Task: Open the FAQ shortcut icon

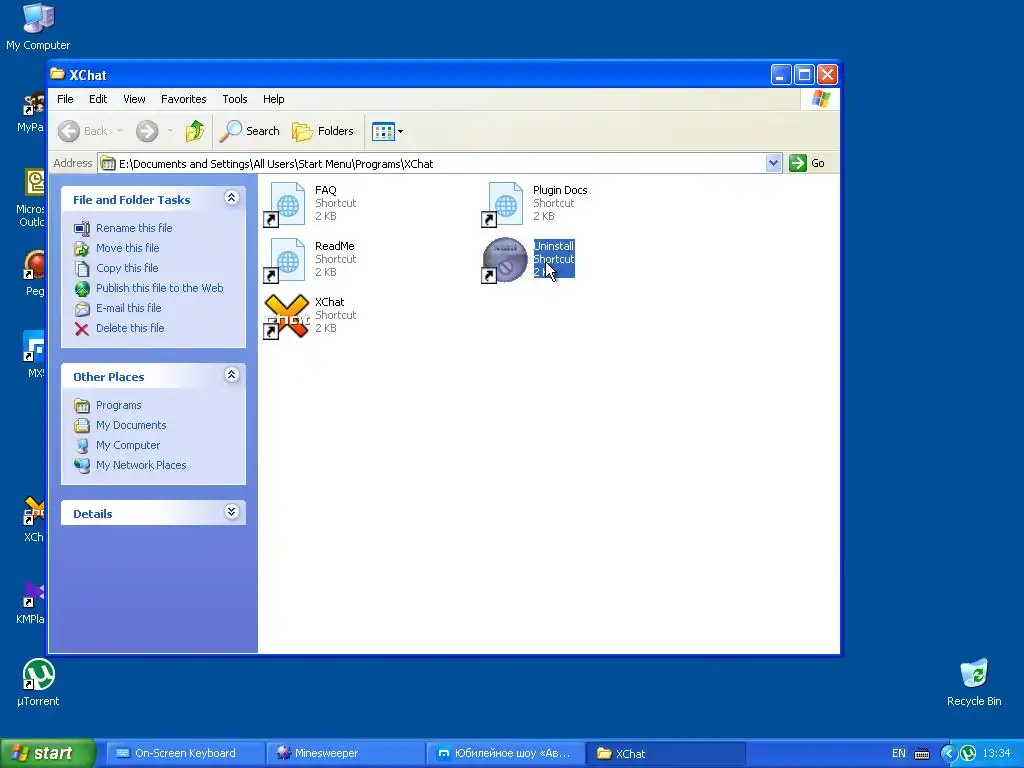Action: [285, 205]
